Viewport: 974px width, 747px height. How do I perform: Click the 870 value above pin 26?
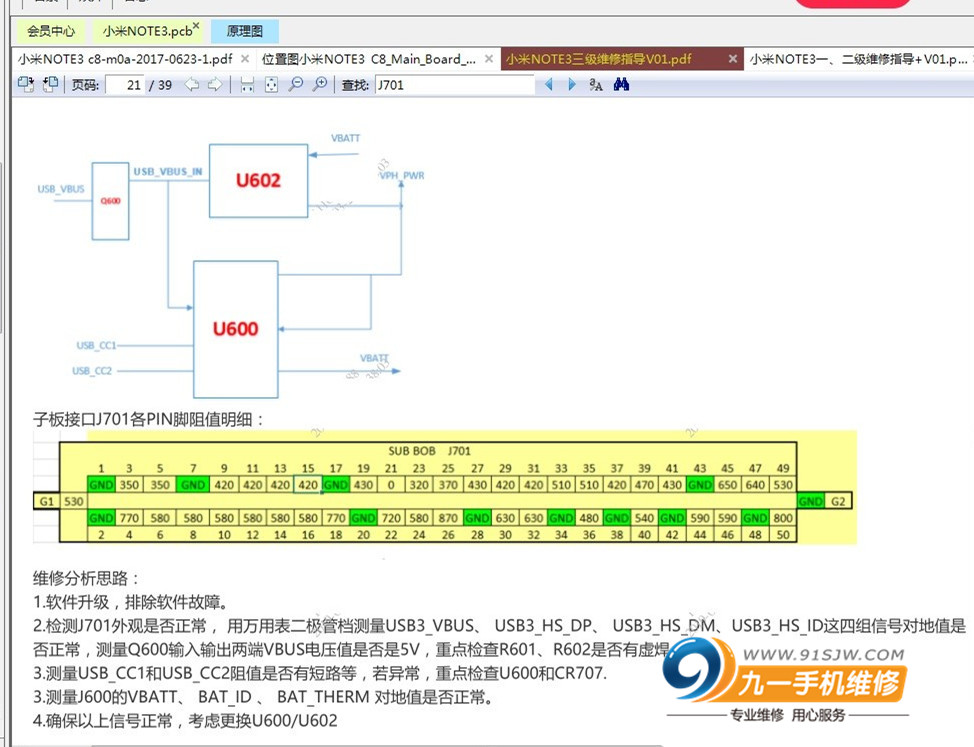coord(448,518)
